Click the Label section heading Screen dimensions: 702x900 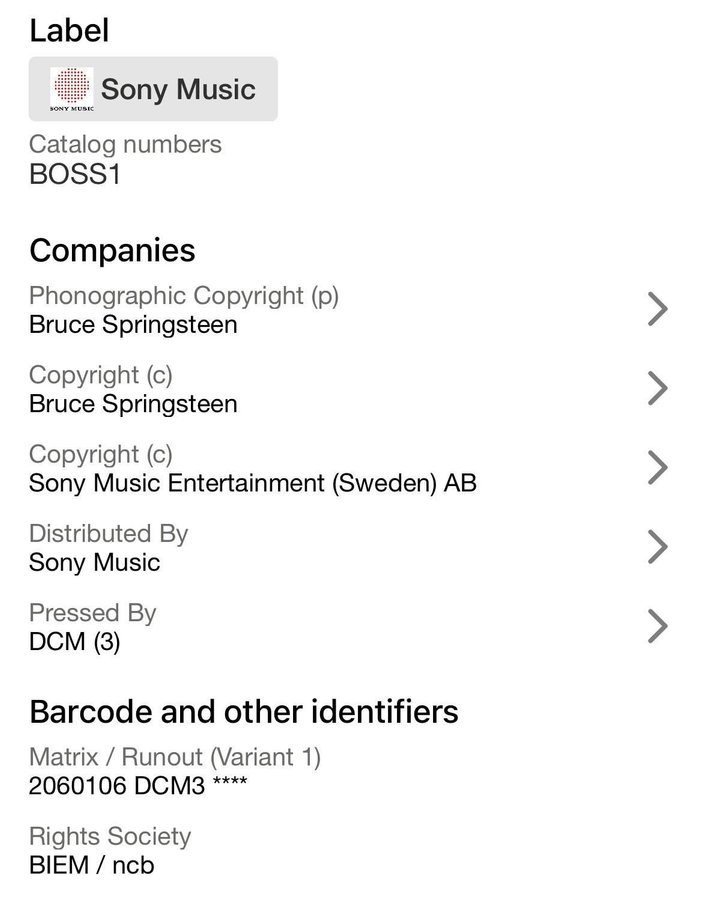[x=69, y=31]
